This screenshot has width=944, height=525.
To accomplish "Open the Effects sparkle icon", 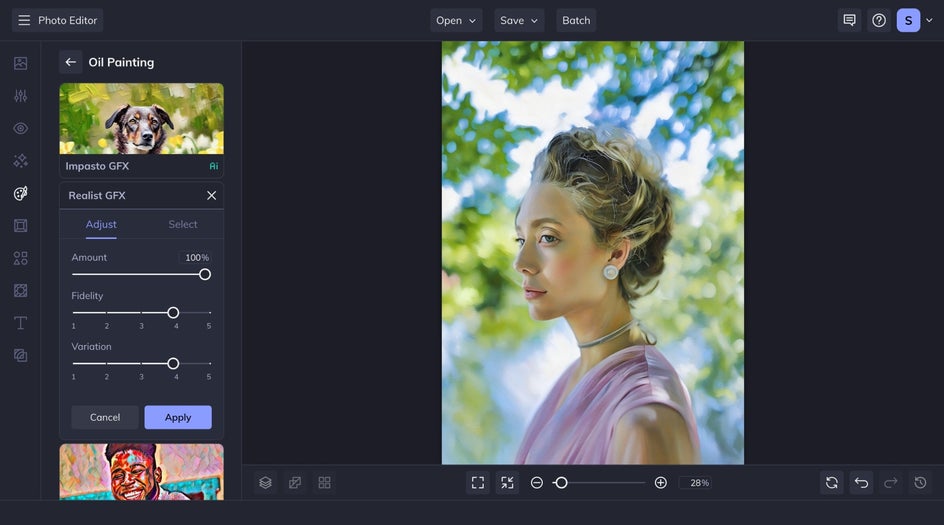I will click(20, 161).
